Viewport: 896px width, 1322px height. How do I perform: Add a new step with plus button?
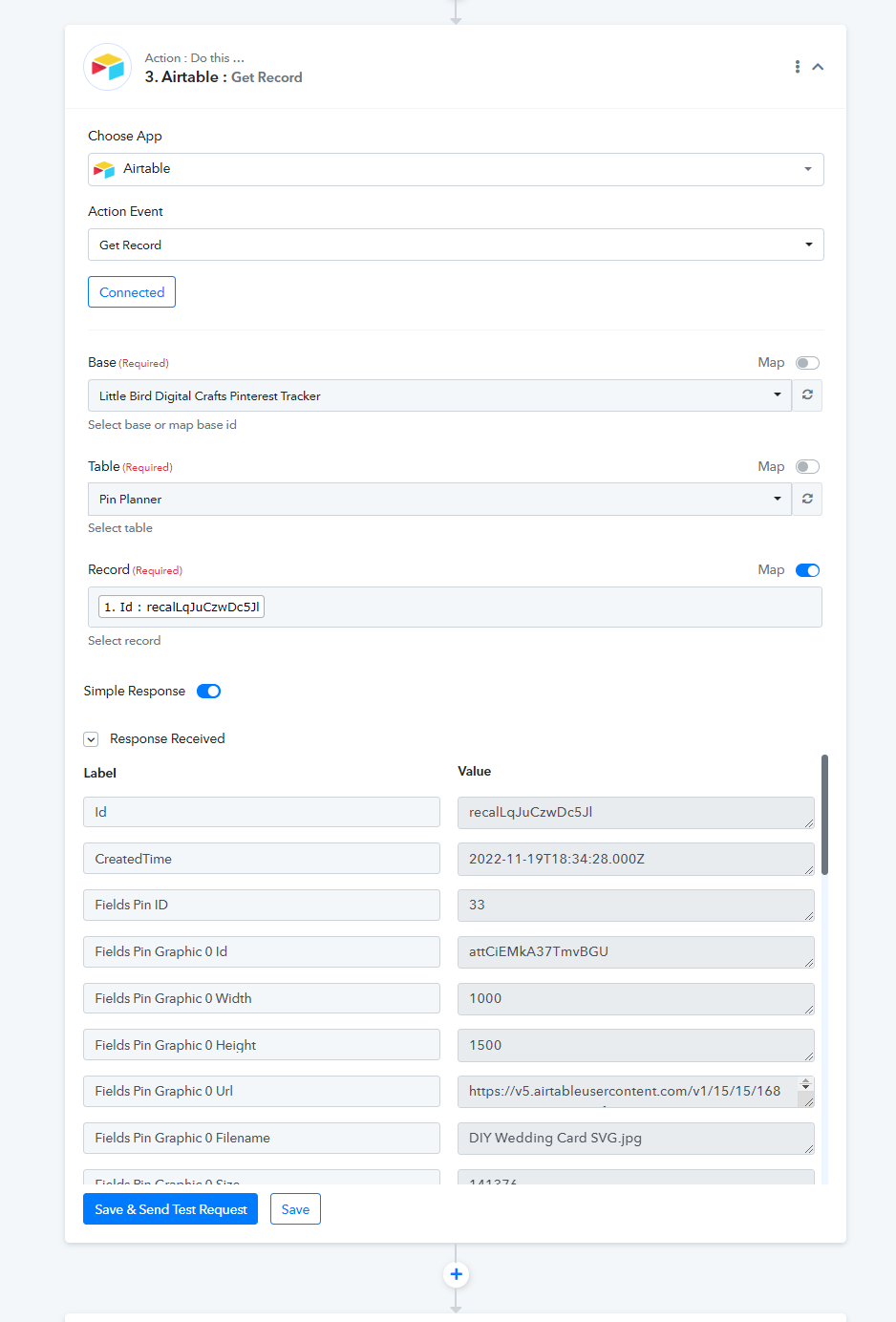456,1274
